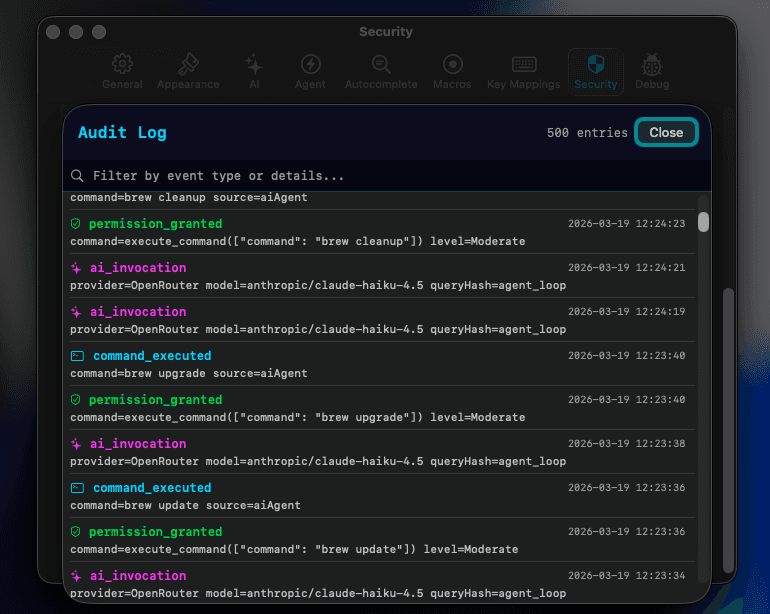Image resolution: width=770 pixels, height=614 pixels.
Task: Click shield icon of permission_granted at 12:23:36
Action: (x=76, y=532)
